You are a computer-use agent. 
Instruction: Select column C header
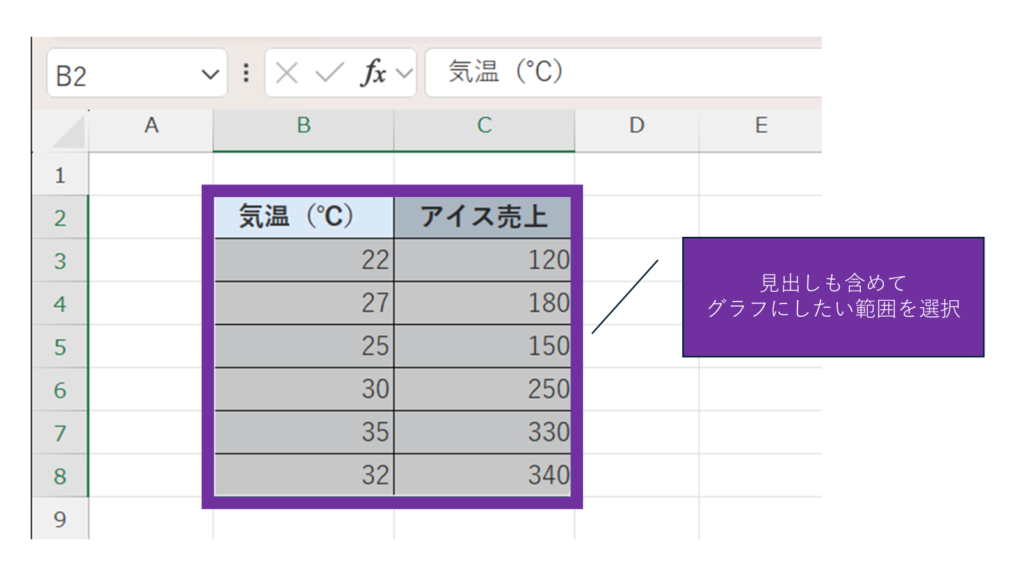click(x=484, y=126)
